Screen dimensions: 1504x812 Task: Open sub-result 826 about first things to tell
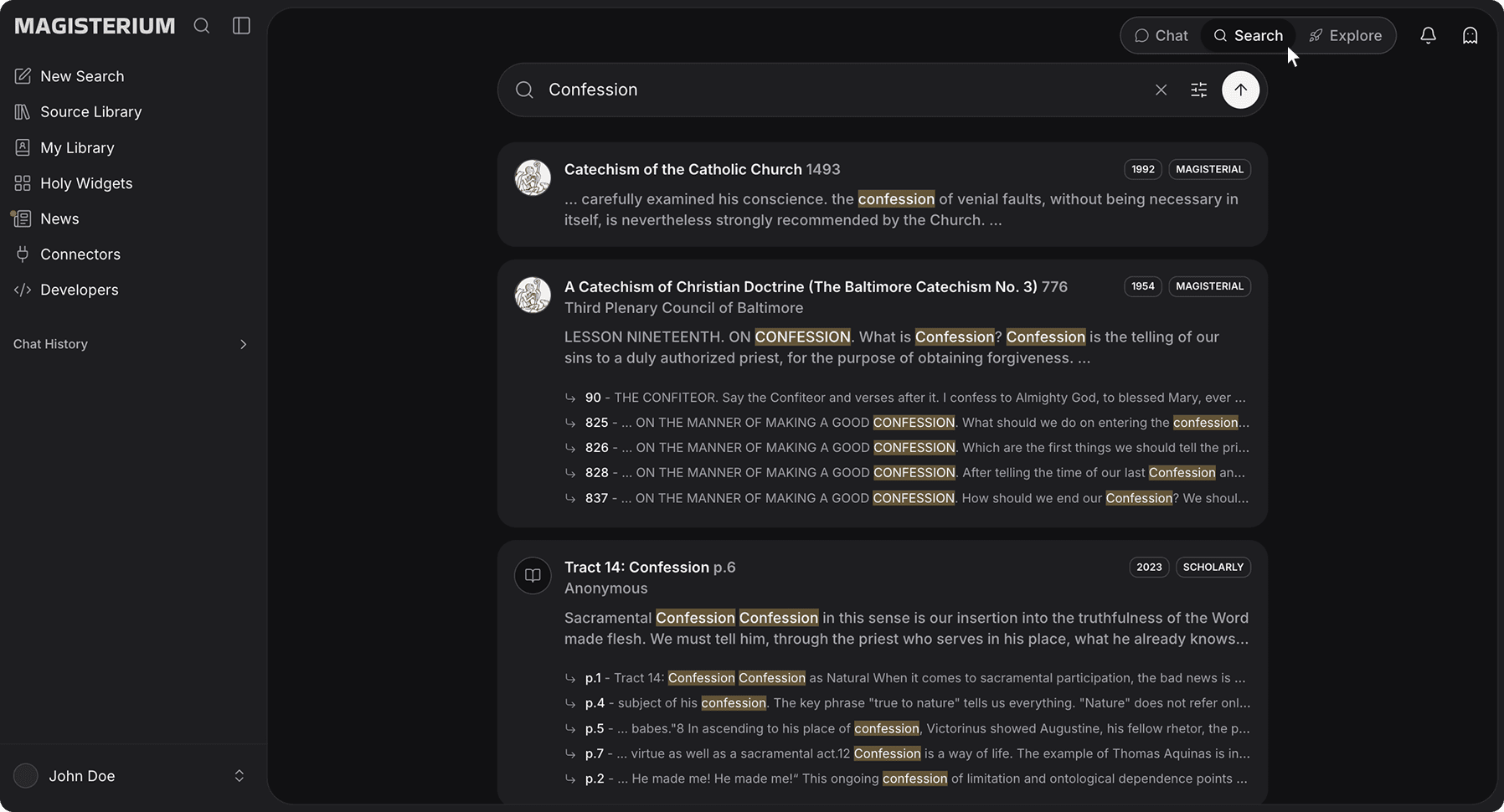click(906, 448)
